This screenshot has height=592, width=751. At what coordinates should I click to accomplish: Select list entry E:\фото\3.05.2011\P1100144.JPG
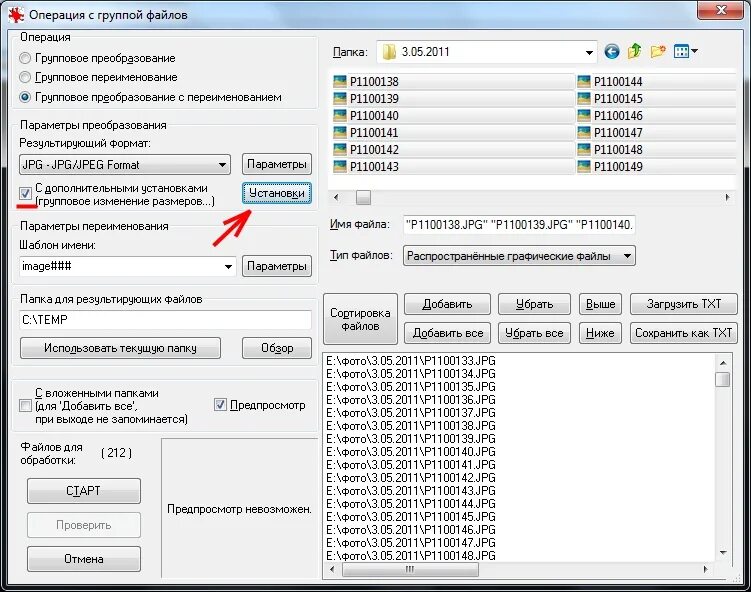[x=411, y=504]
